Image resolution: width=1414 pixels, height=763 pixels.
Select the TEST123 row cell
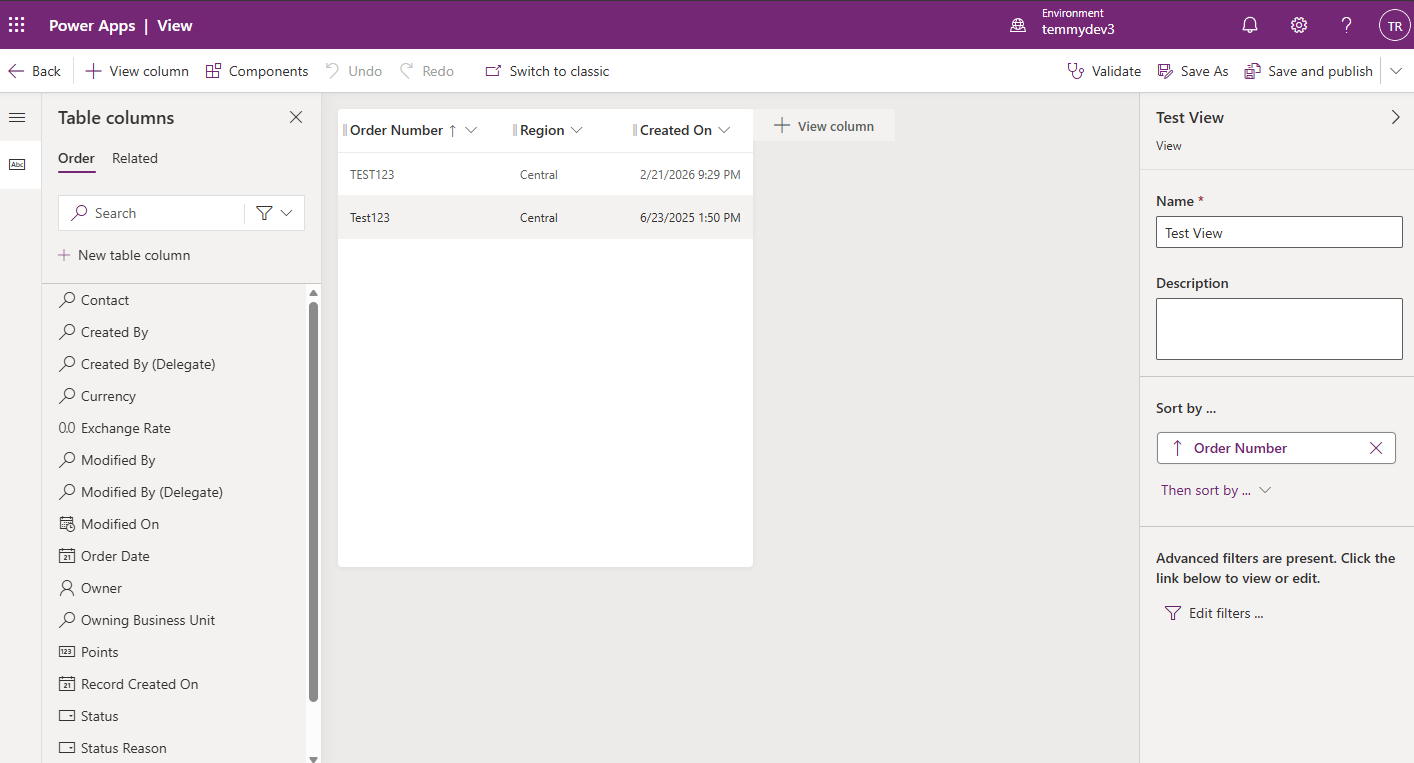tap(372, 175)
